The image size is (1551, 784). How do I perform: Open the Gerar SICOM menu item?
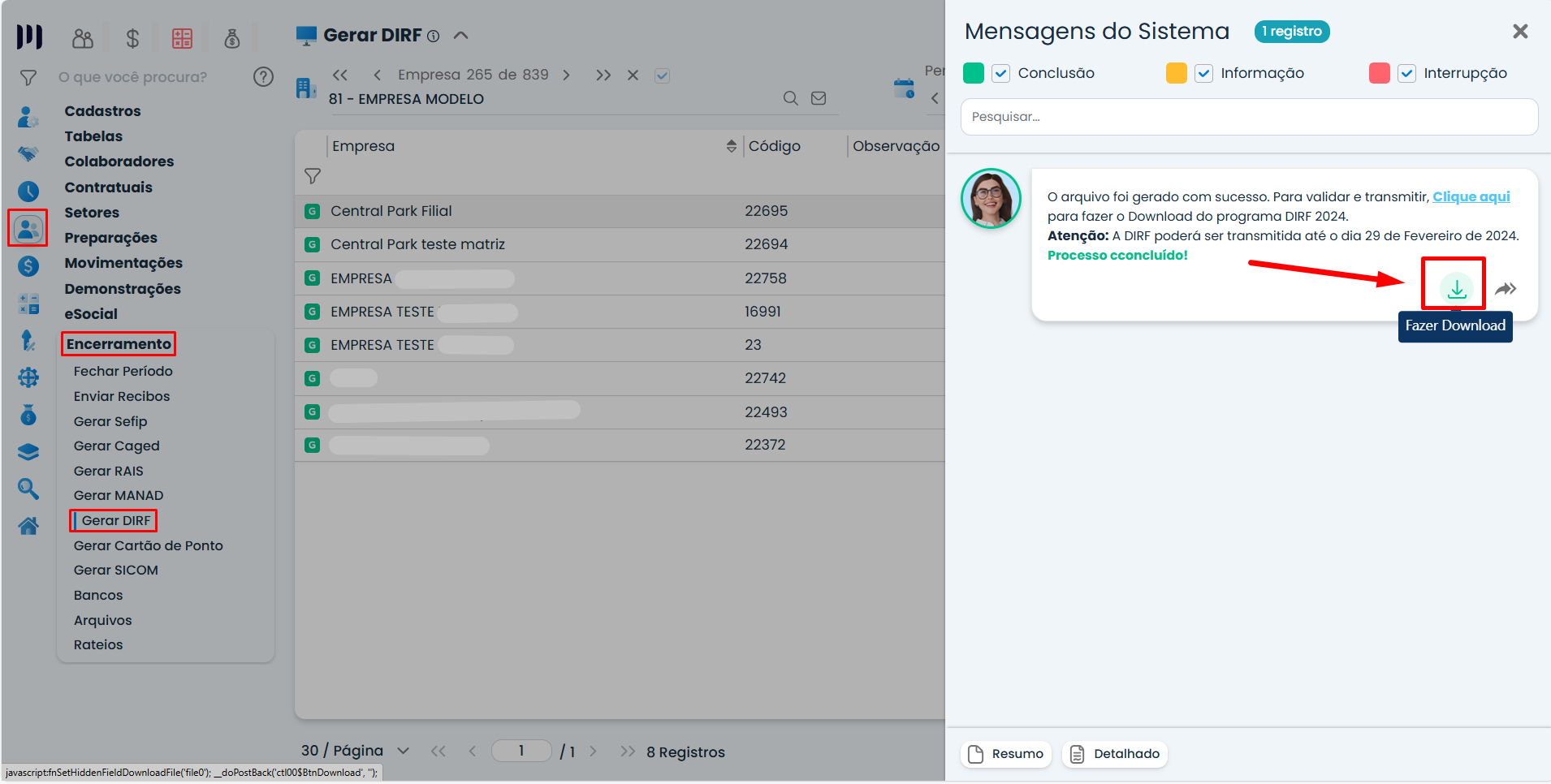click(x=116, y=570)
